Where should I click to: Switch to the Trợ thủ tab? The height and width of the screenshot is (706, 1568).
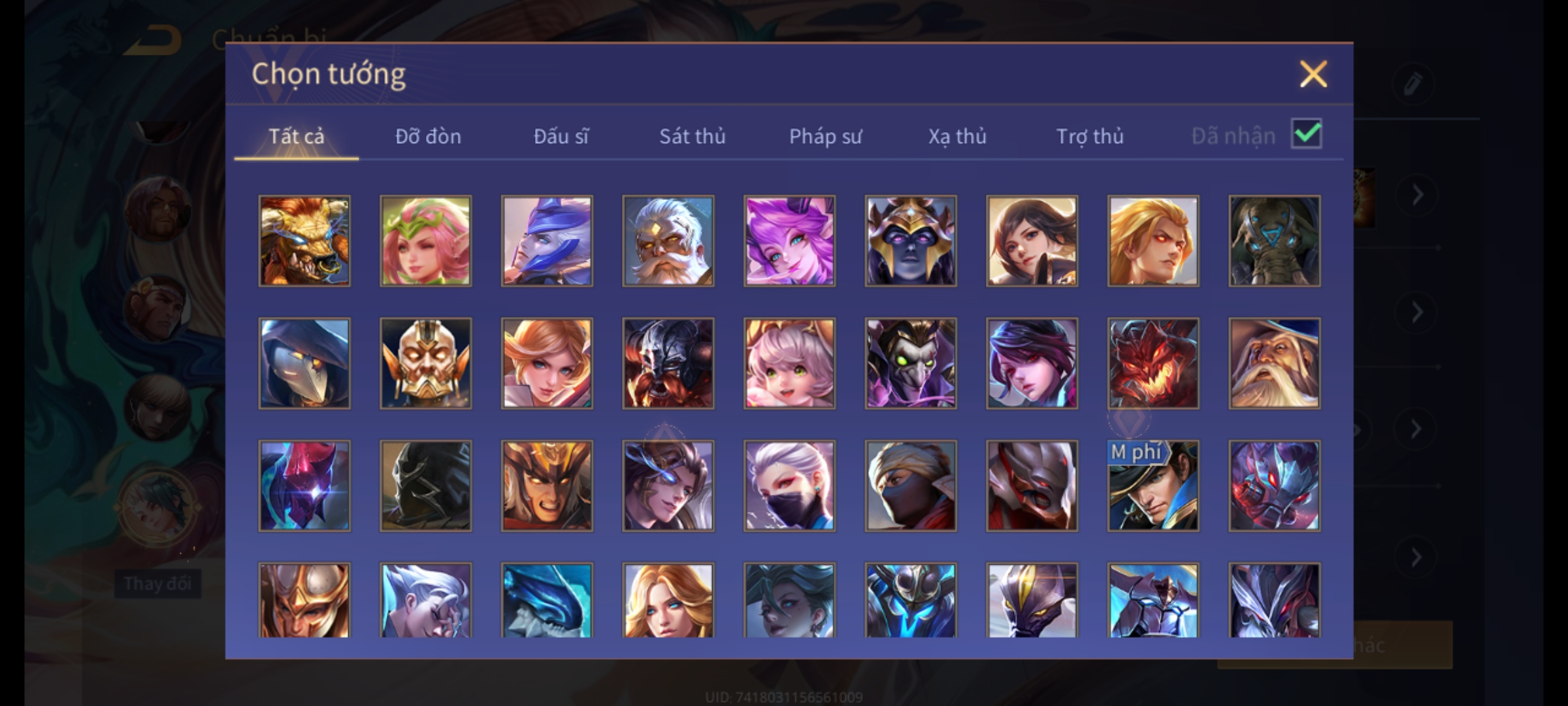pos(1090,136)
